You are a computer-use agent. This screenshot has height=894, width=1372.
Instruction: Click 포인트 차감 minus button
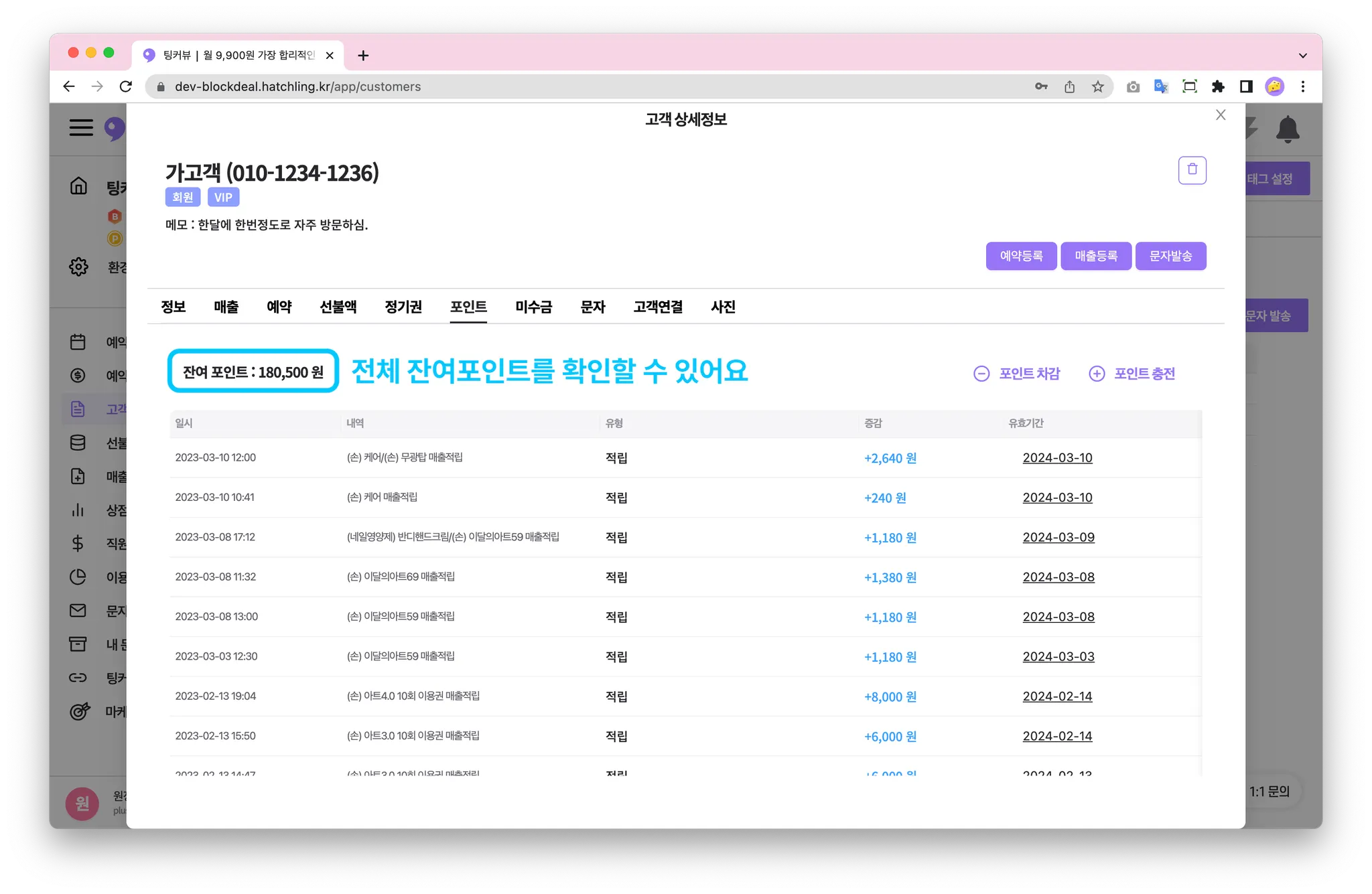pyautogui.click(x=1017, y=374)
